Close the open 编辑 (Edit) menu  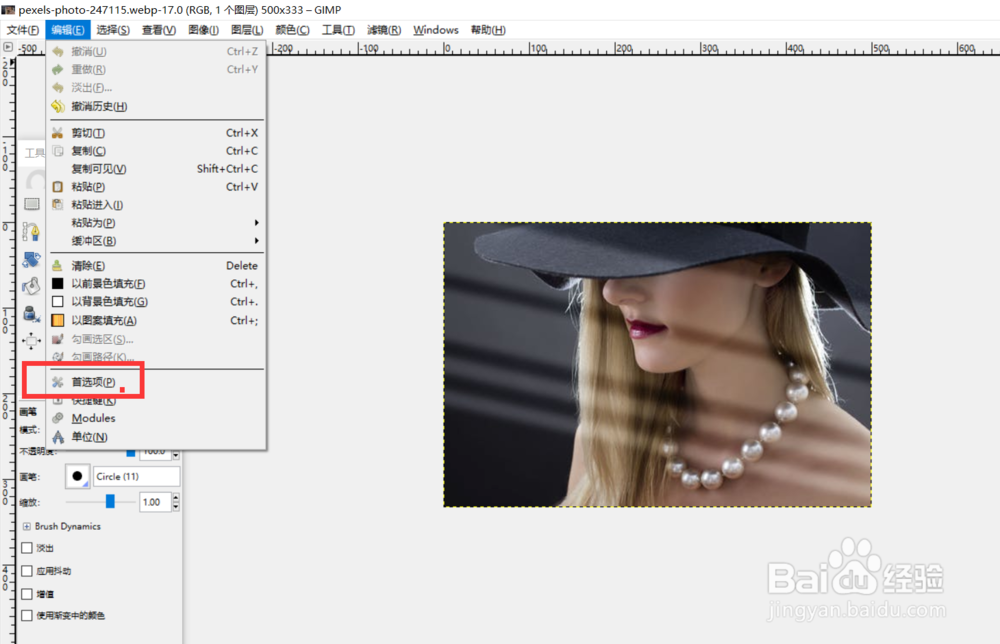point(68,30)
